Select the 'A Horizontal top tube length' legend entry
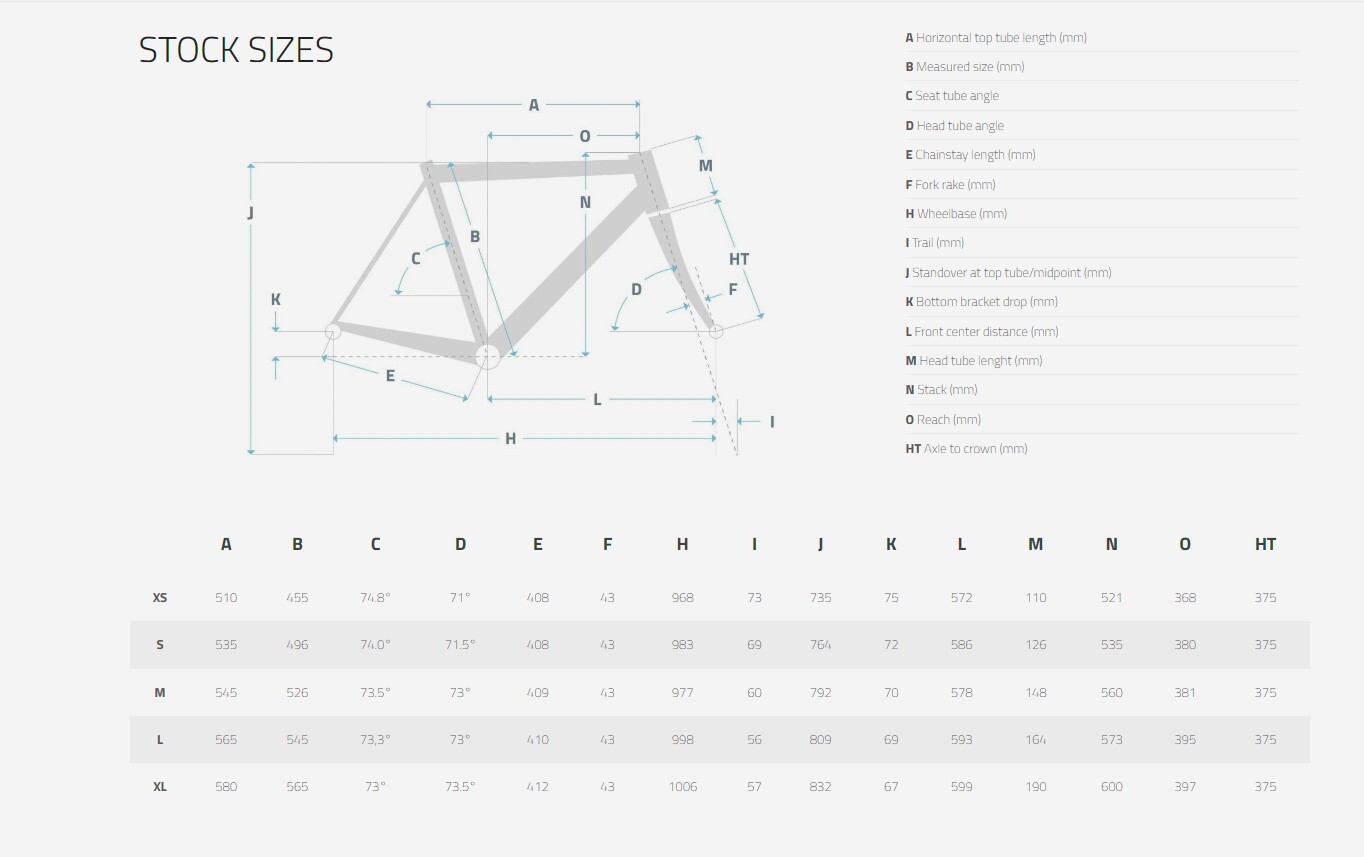1364x857 pixels. coord(996,38)
